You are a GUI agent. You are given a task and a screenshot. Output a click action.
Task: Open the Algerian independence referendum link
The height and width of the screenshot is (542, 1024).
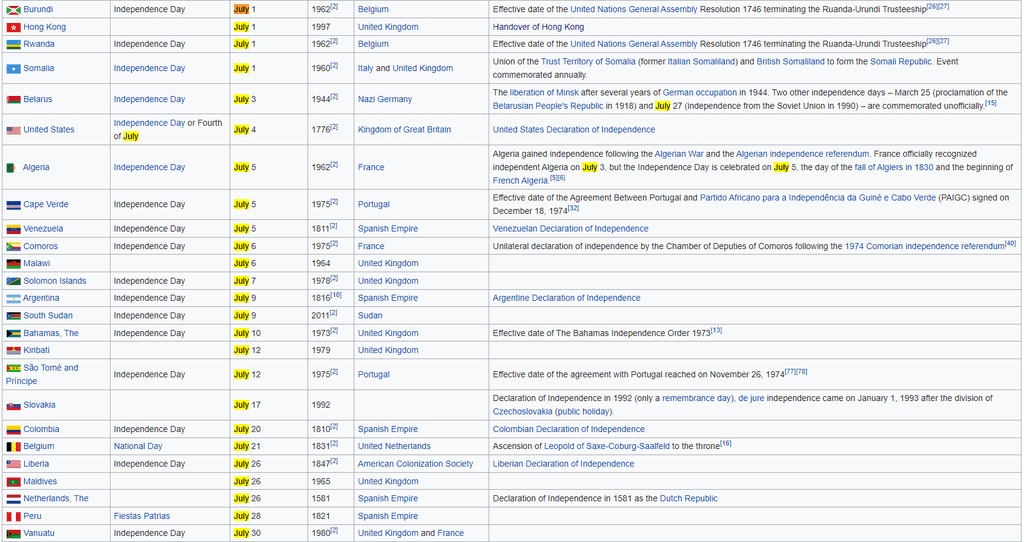[803, 154]
